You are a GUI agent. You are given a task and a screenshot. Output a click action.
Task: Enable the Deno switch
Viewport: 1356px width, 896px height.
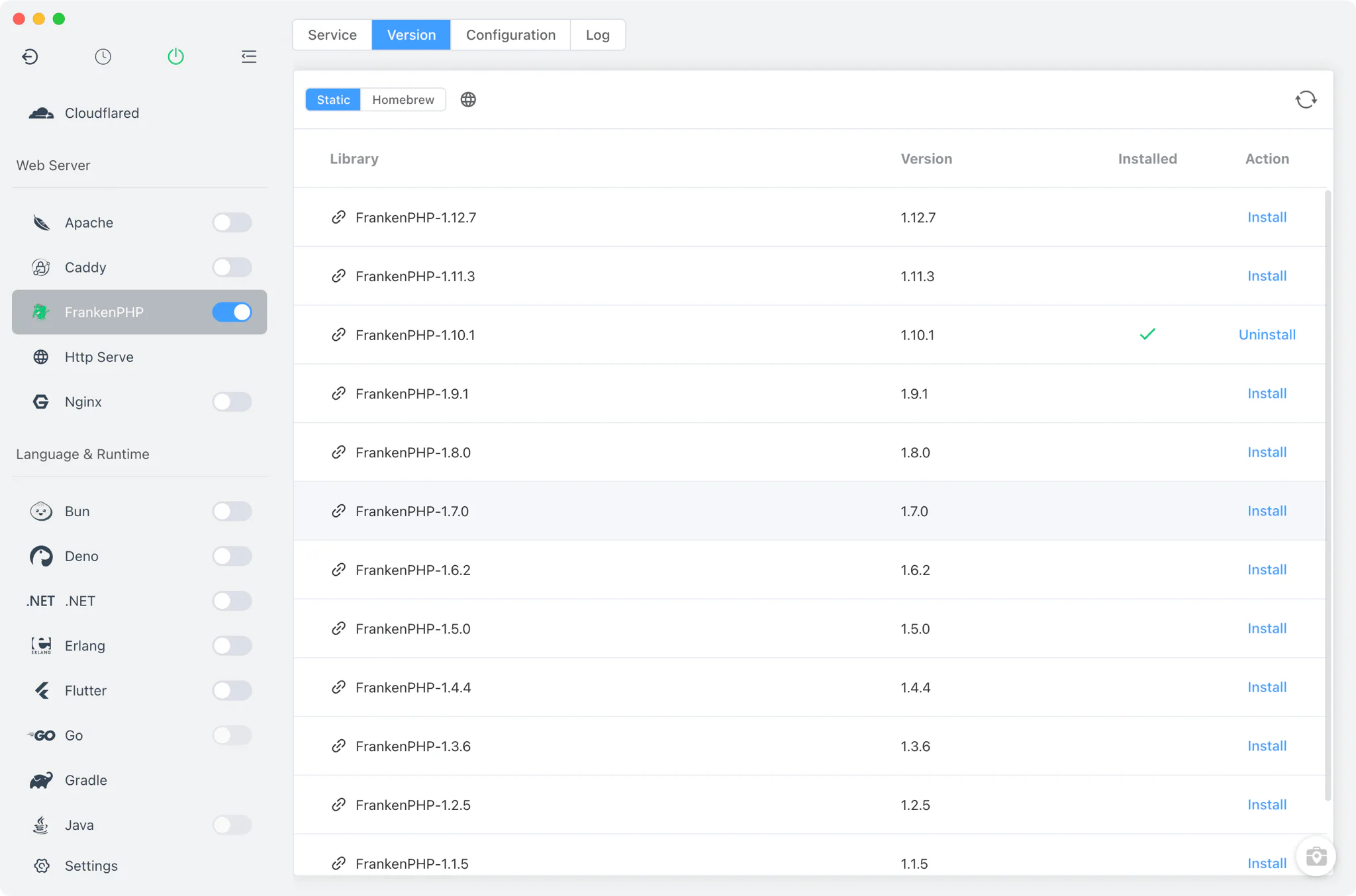[x=232, y=557]
